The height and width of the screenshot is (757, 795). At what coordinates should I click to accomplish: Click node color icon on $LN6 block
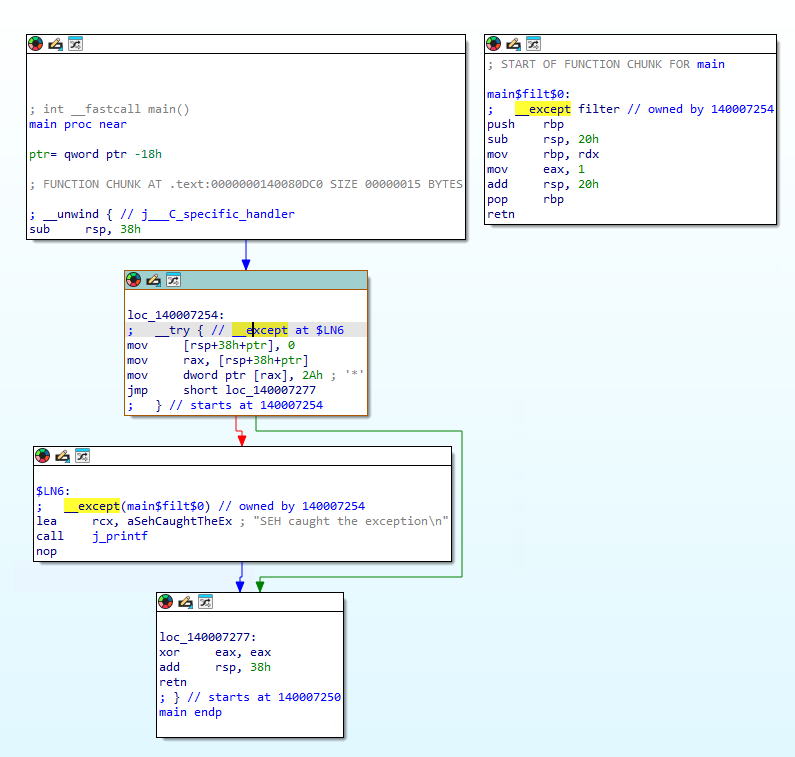tap(43, 456)
